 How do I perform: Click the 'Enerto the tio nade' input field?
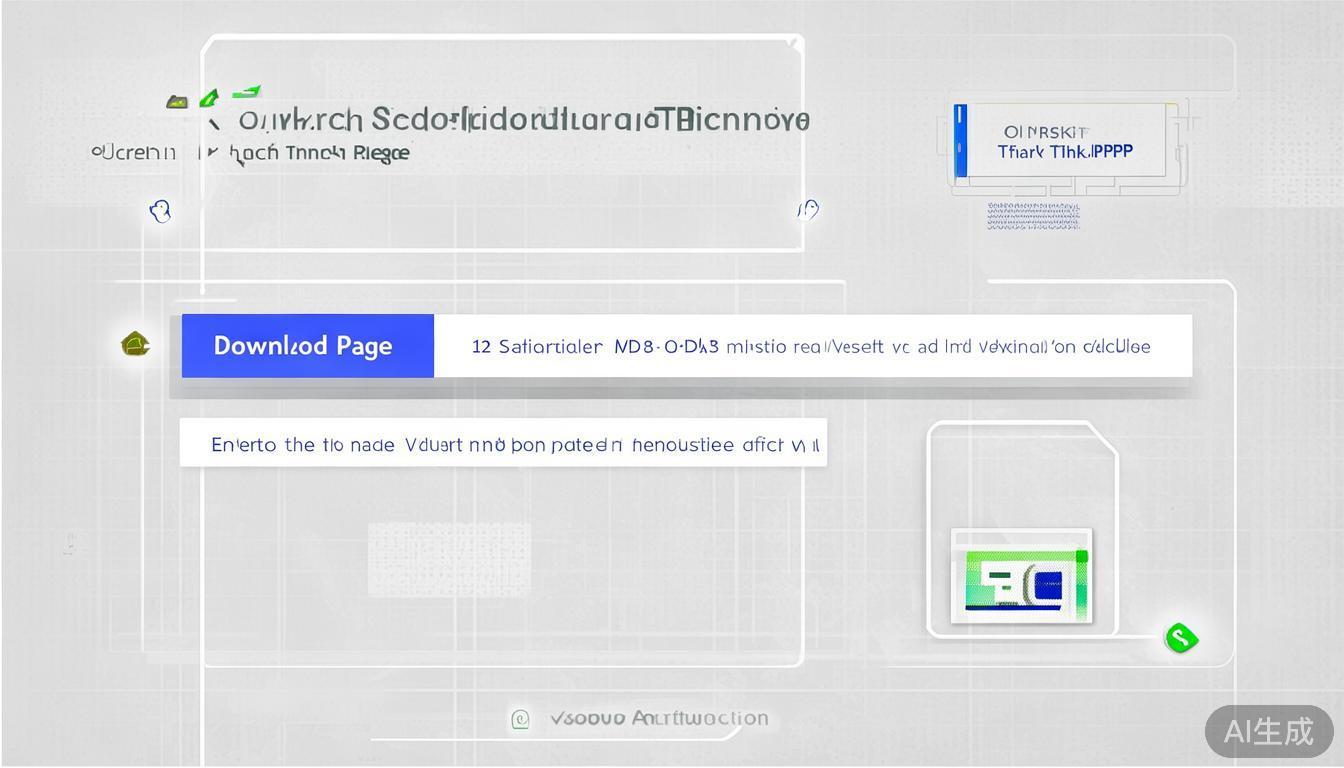pyautogui.click(x=503, y=443)
